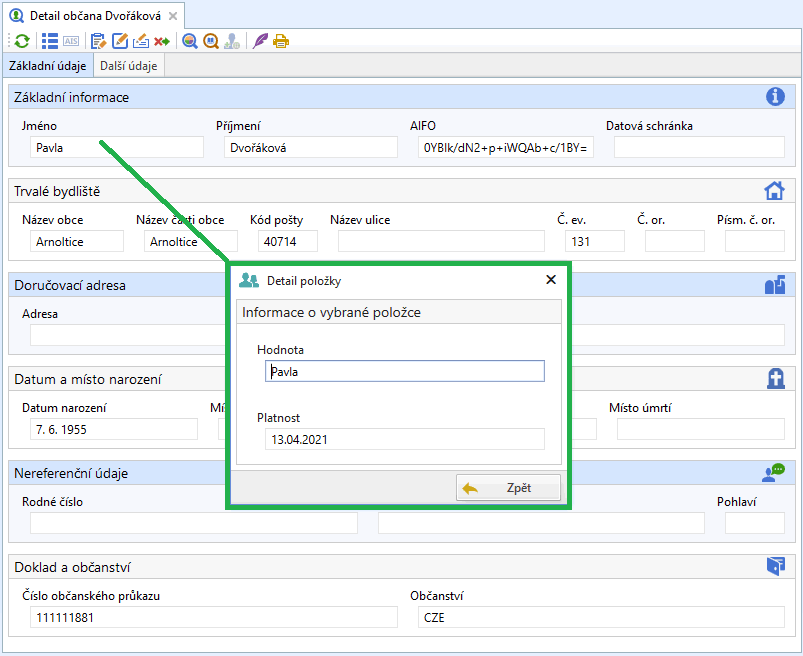Select the Základní údaje tab
The width and height of the screenshot is (803, 656).
point(48,66)
